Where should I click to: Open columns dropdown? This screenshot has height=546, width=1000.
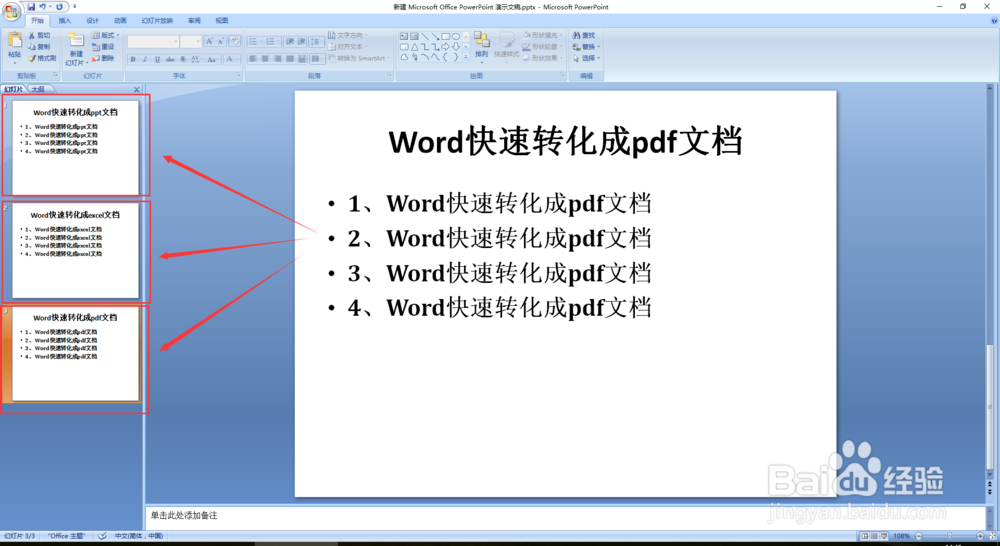pos(318,59)
